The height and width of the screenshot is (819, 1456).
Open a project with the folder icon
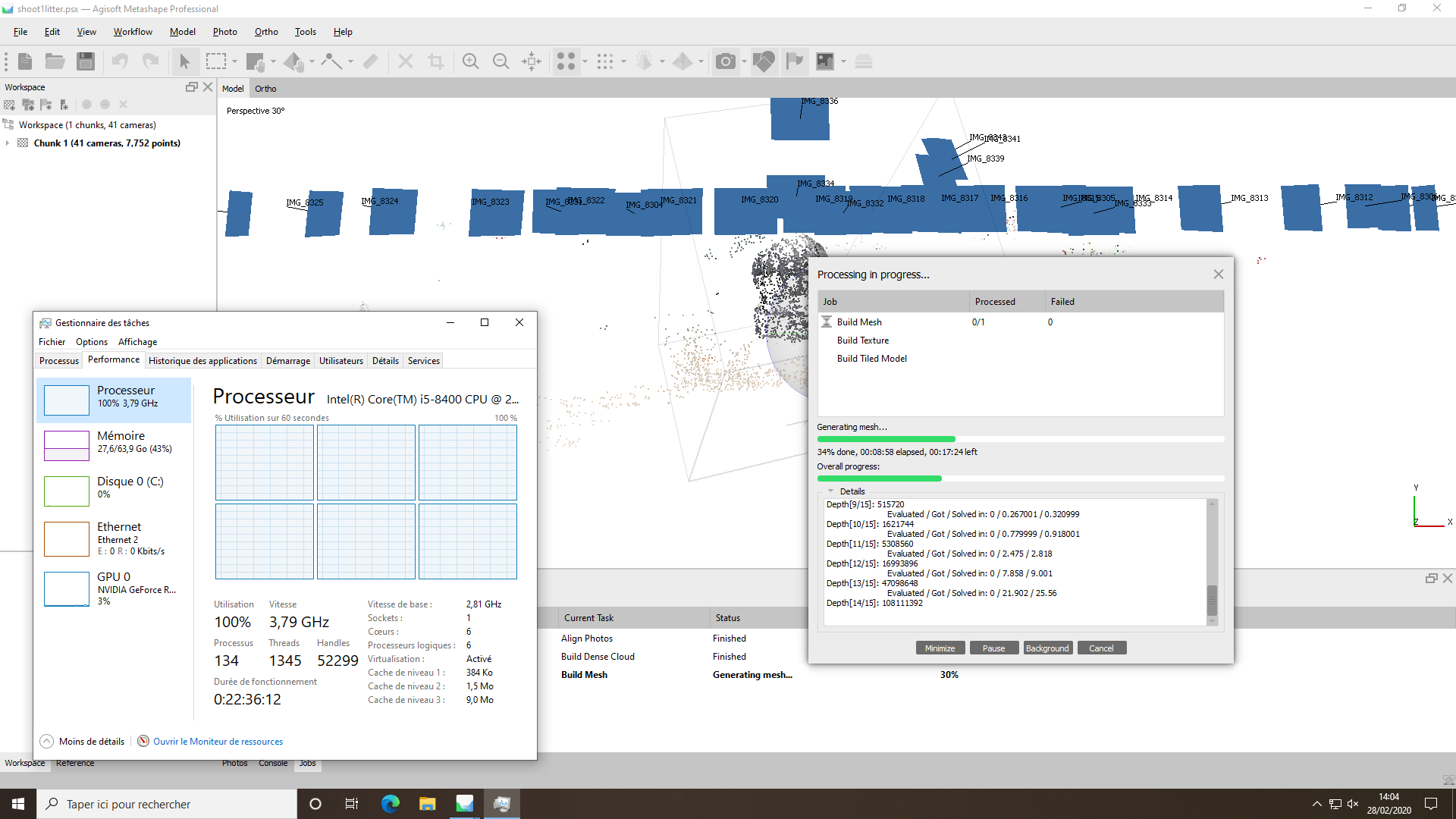(55, 61)
